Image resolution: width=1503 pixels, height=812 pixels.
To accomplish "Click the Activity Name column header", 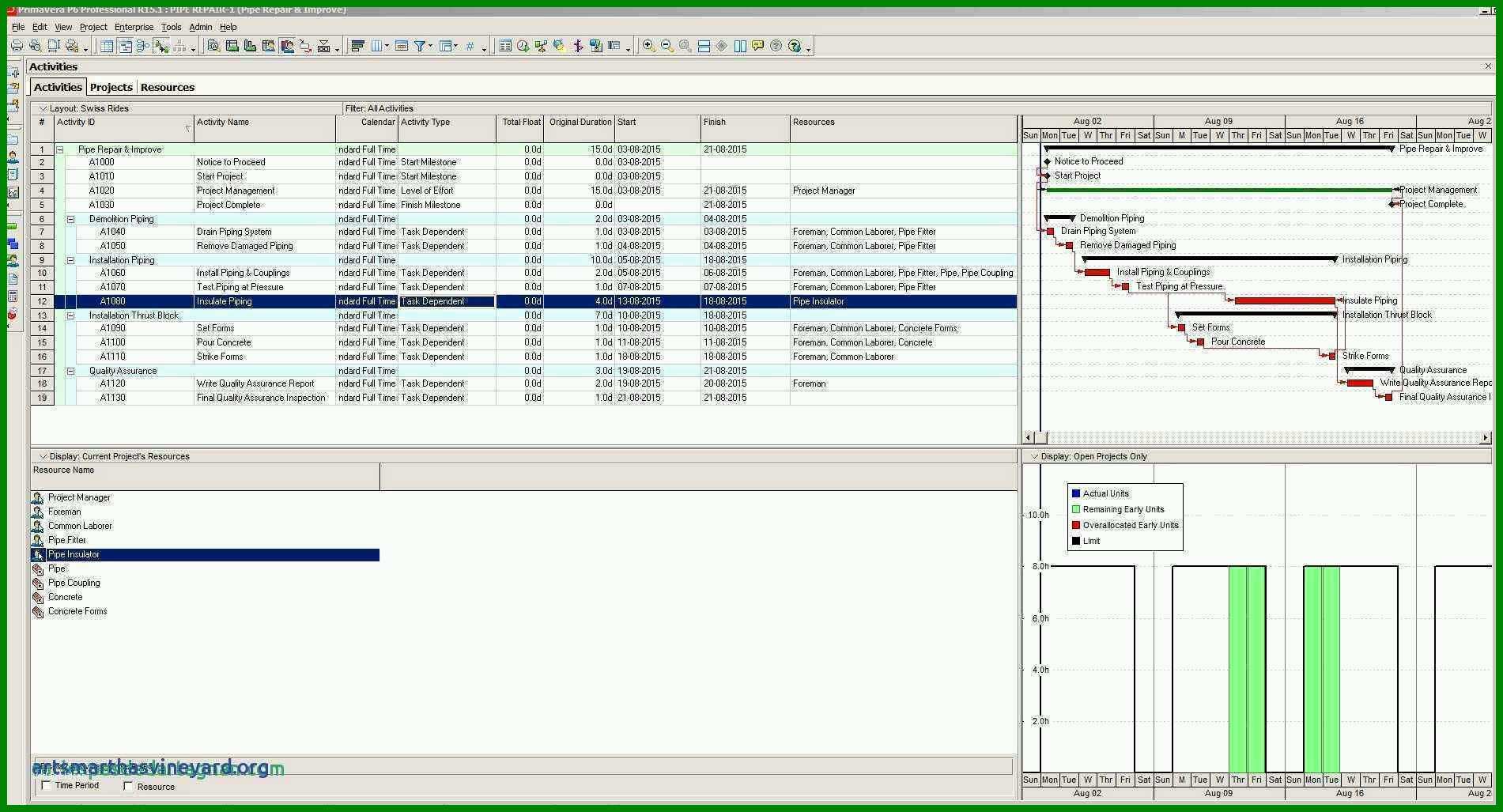I will point(265,129).
